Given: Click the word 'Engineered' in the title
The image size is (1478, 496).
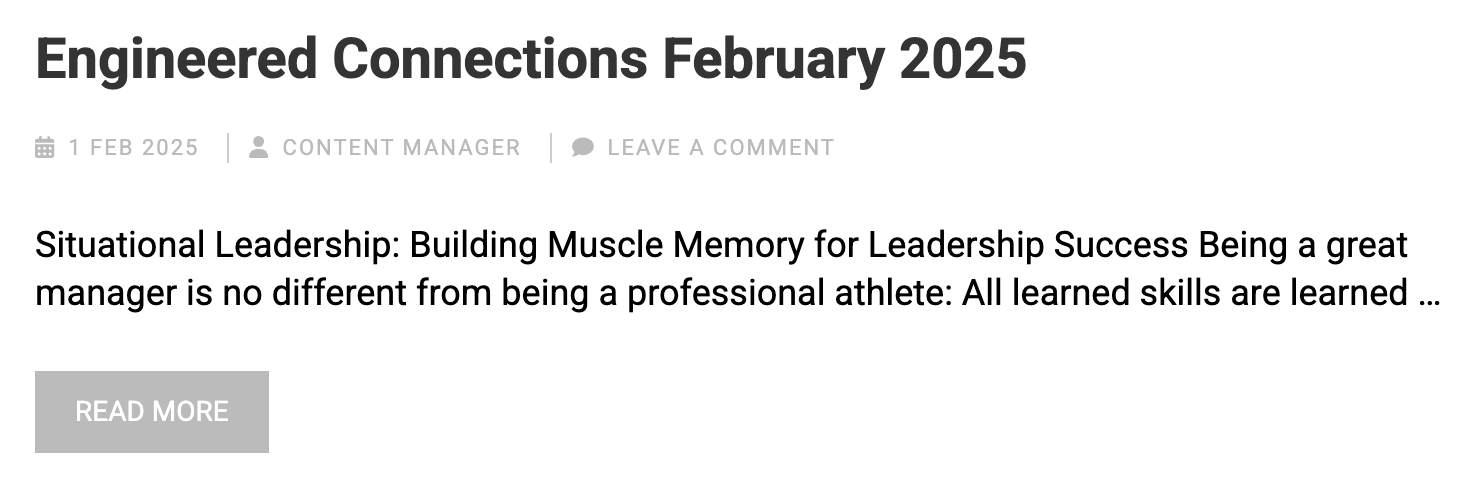Looking at the screenshot, I should 175,60.
